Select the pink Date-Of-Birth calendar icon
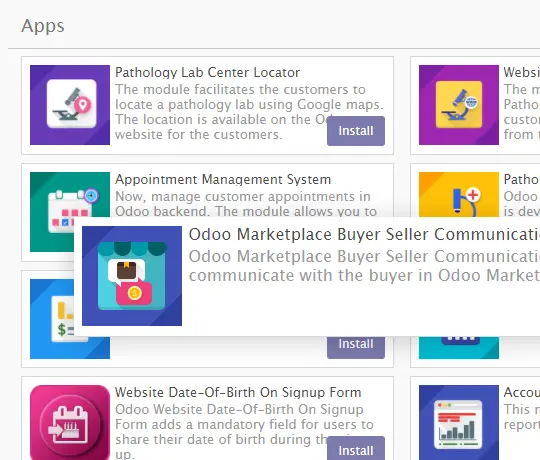This screenshot has width=540, height=460. click(x=70, y=422)
